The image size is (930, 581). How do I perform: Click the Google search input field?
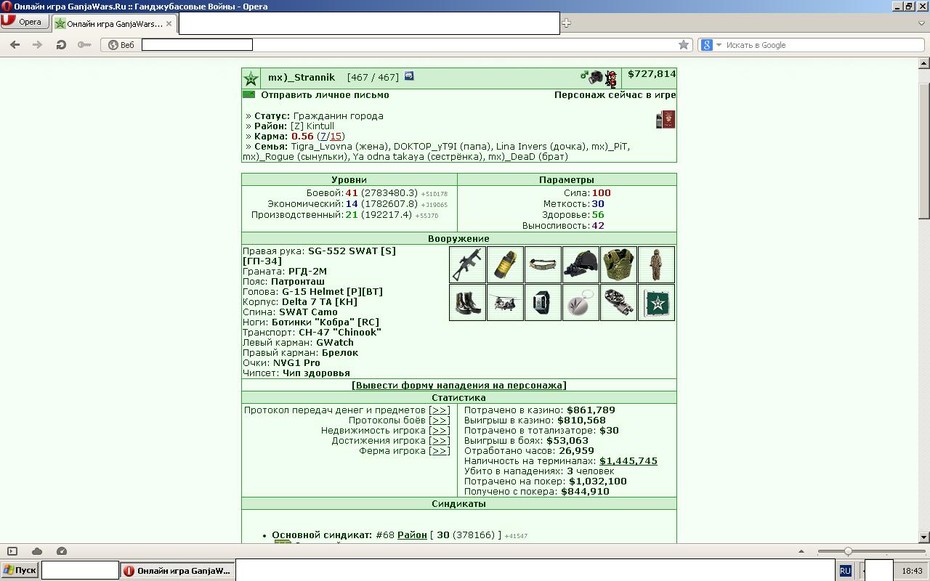[x=824, y=44]
